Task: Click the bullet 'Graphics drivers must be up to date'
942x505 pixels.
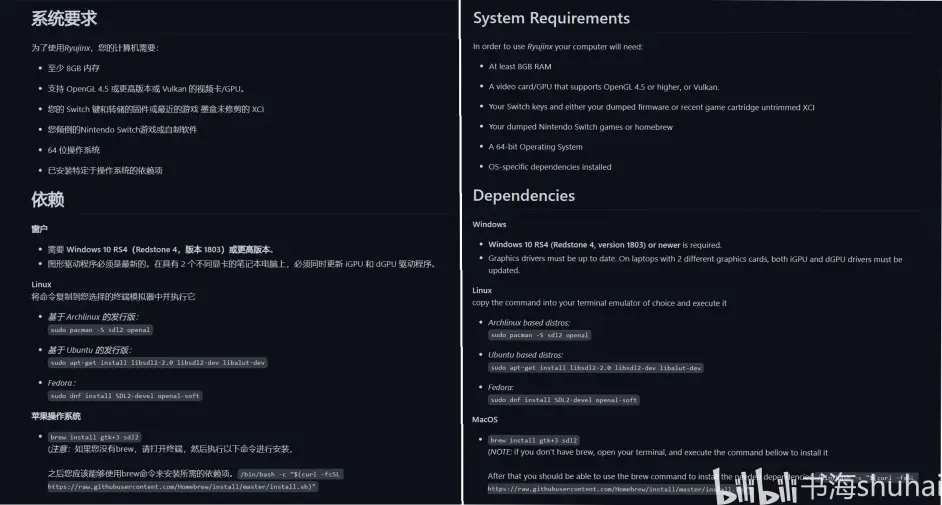Action: (695, 265)
